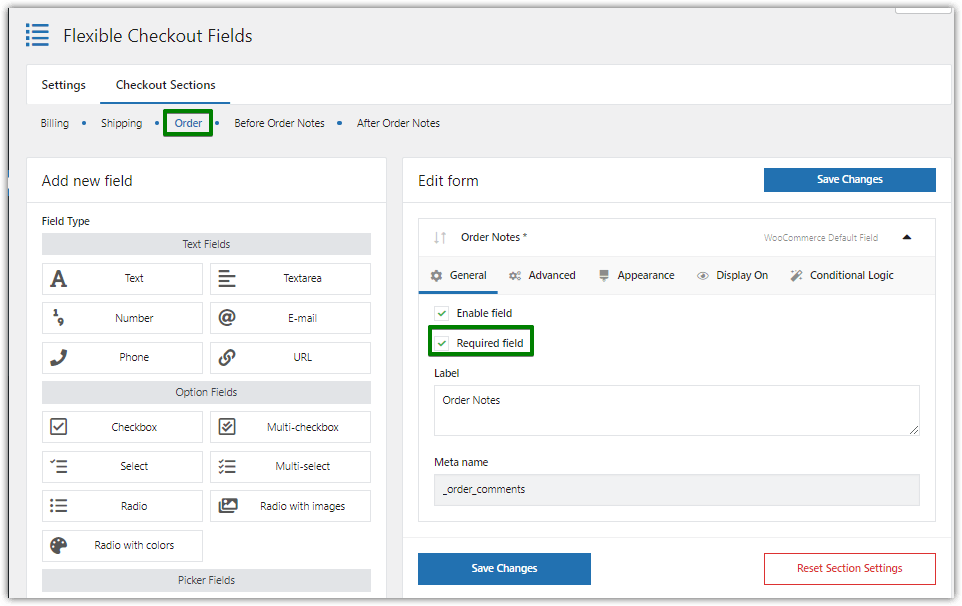Add an E-mail field type
The height and width of the screenshot is (606, 962).
pyautogui.click(x=290, y=318)
